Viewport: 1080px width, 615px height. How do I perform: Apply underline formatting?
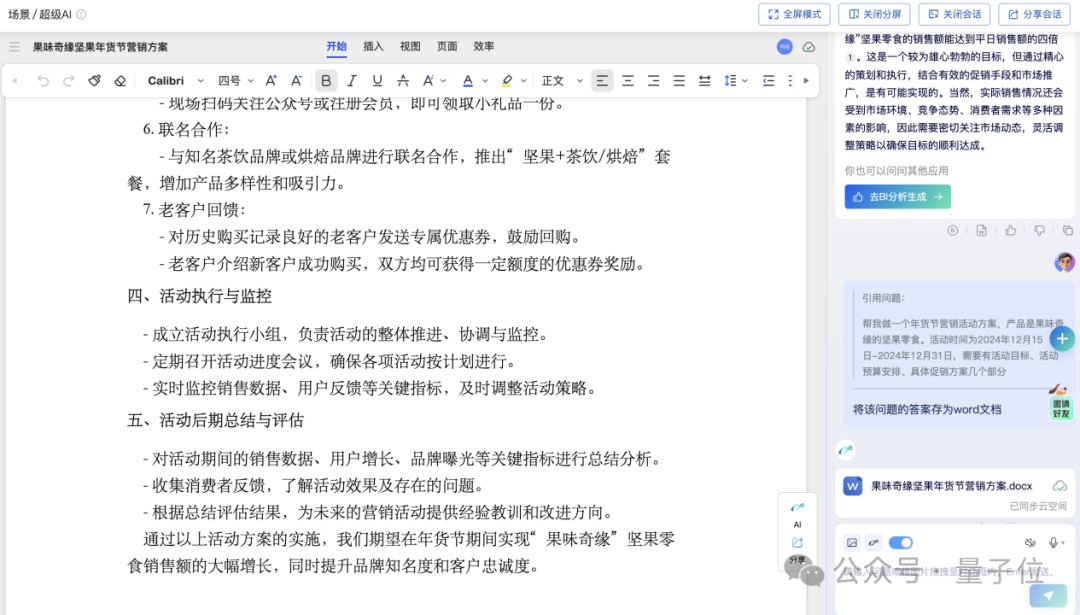pos(376,80)
